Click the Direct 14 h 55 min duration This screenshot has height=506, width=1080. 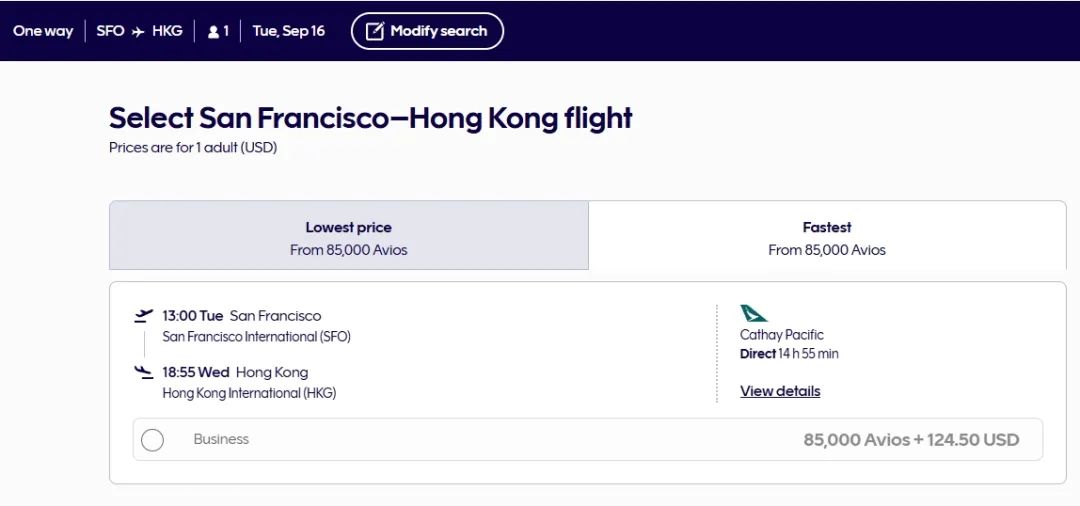point(789,354)
